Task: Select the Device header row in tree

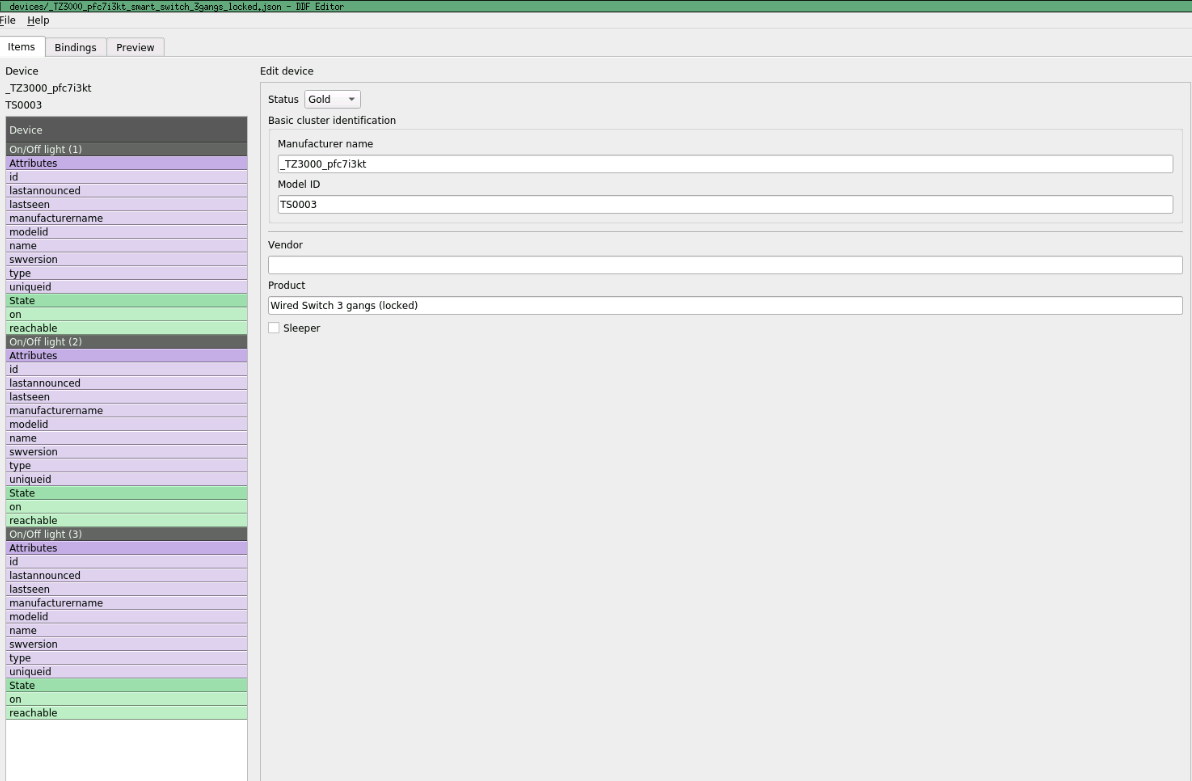Action: click(x=126, y=130)
